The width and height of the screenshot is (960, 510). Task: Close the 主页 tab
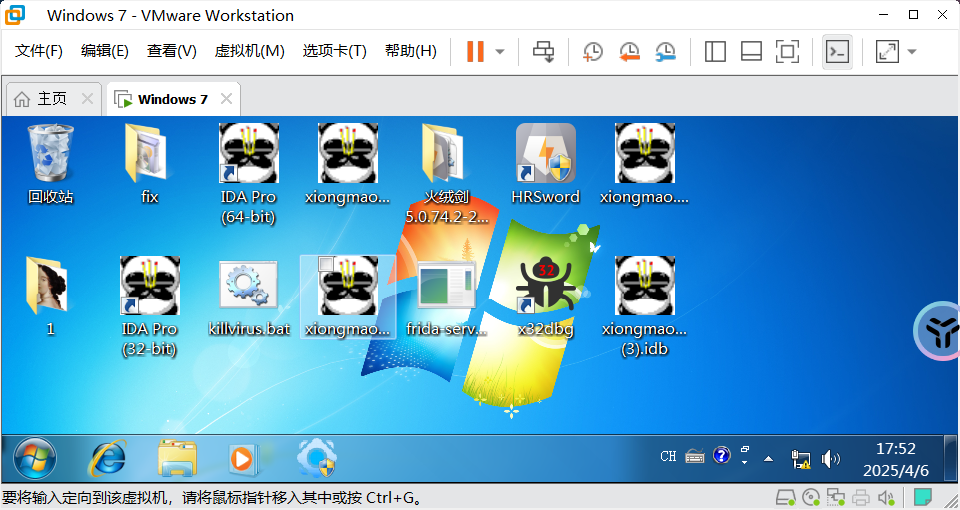(88, 99)
